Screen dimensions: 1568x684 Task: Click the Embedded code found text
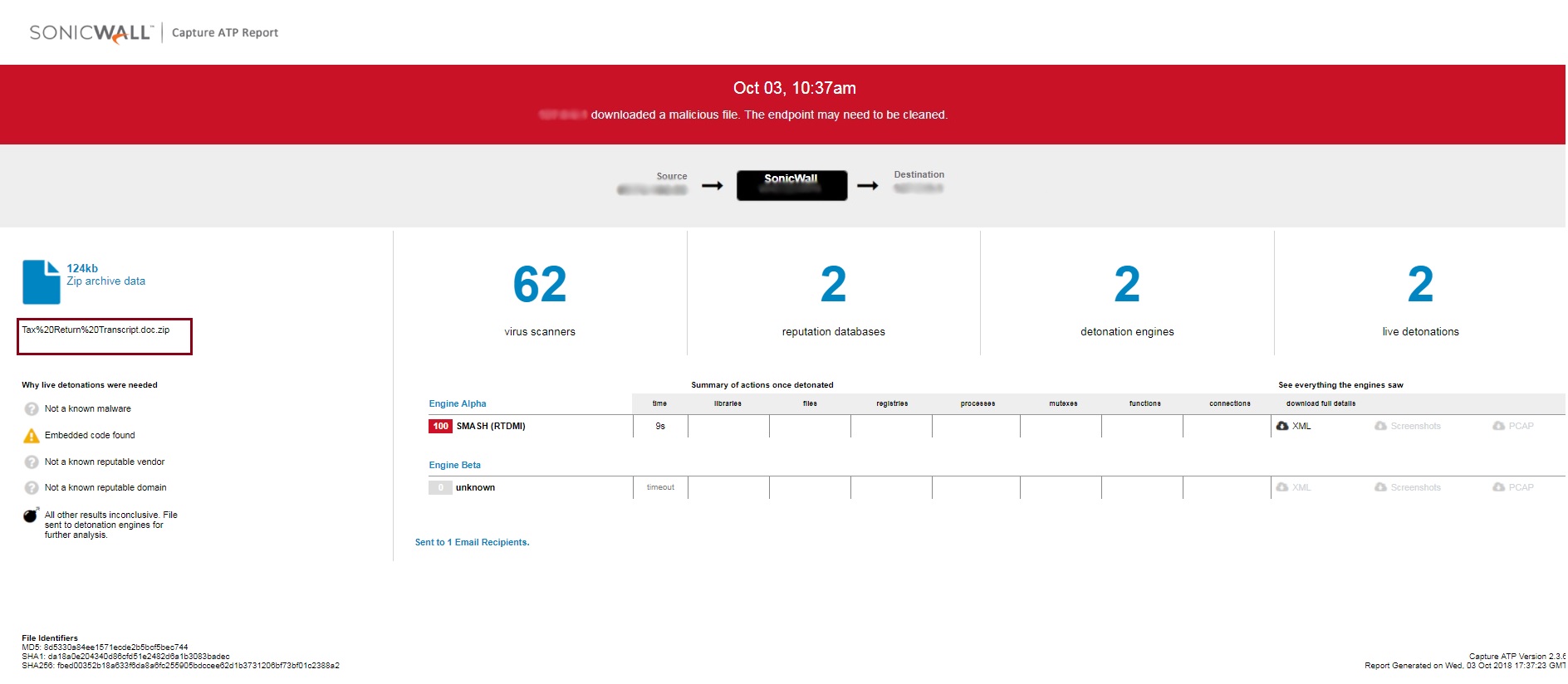(x=90, y=436)
